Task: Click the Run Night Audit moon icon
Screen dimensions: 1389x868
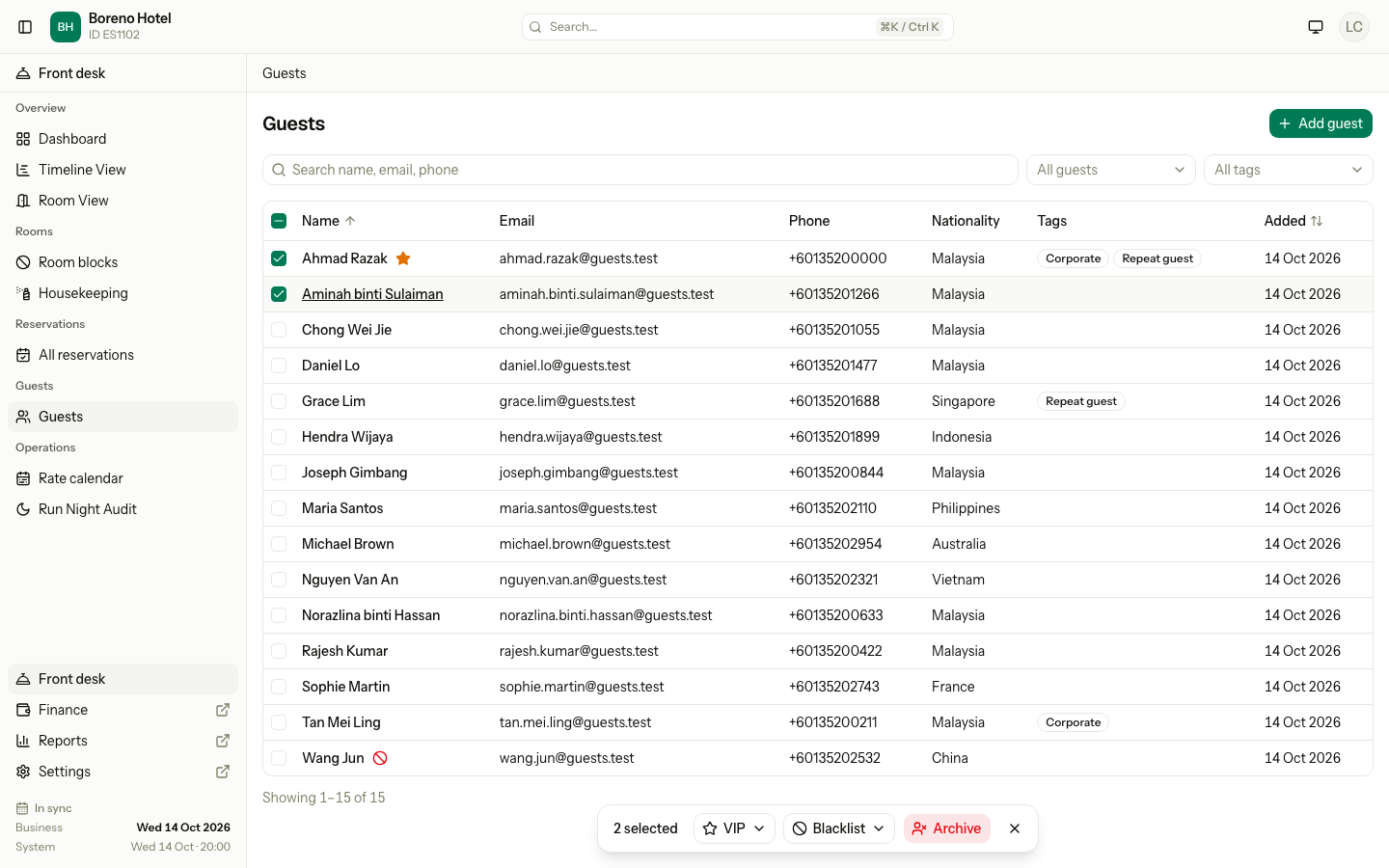Action: [x=23, y=509]
